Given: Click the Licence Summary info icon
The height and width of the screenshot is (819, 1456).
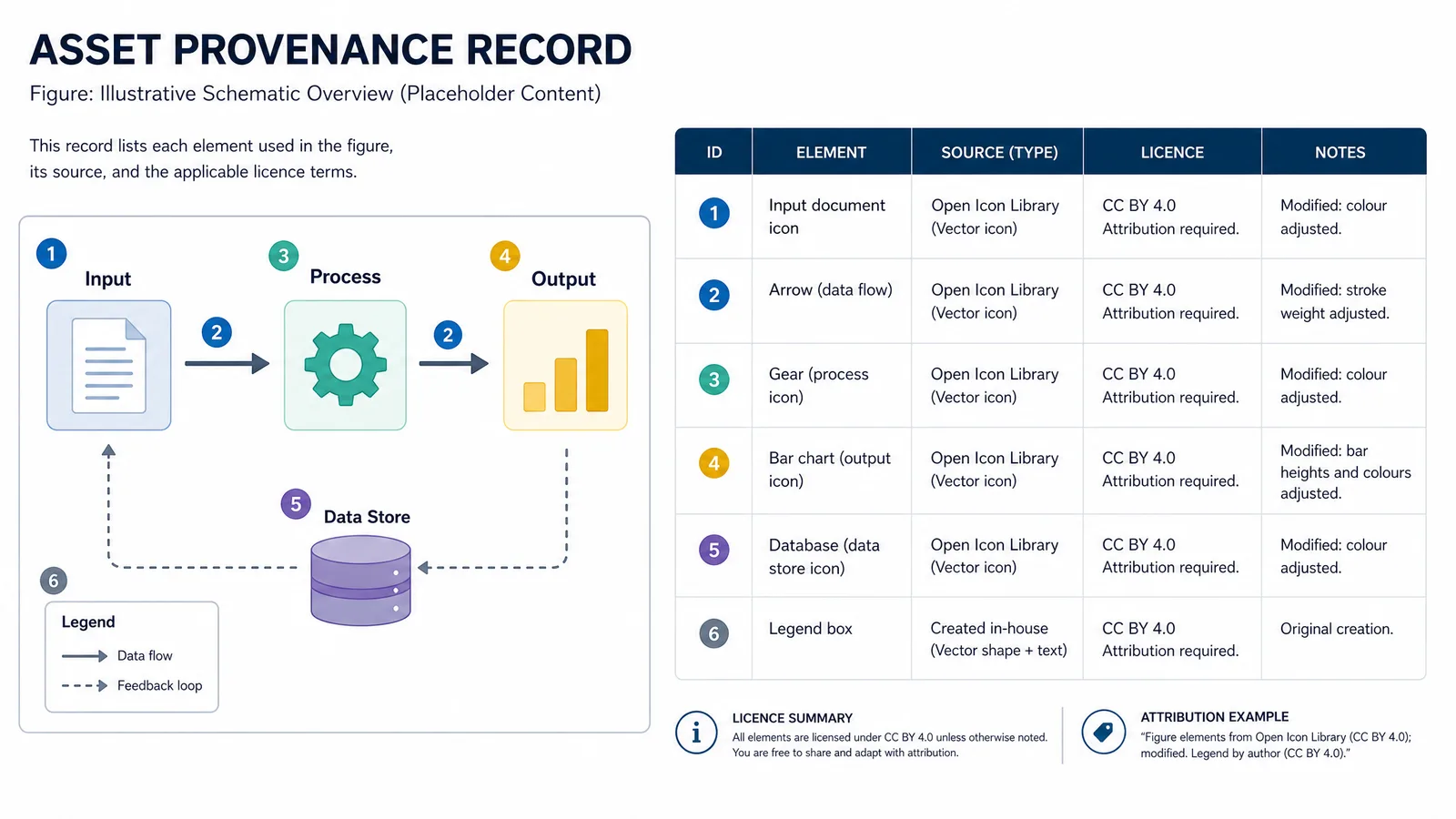Looking at the screenshot, I should [x=696, y=733].
